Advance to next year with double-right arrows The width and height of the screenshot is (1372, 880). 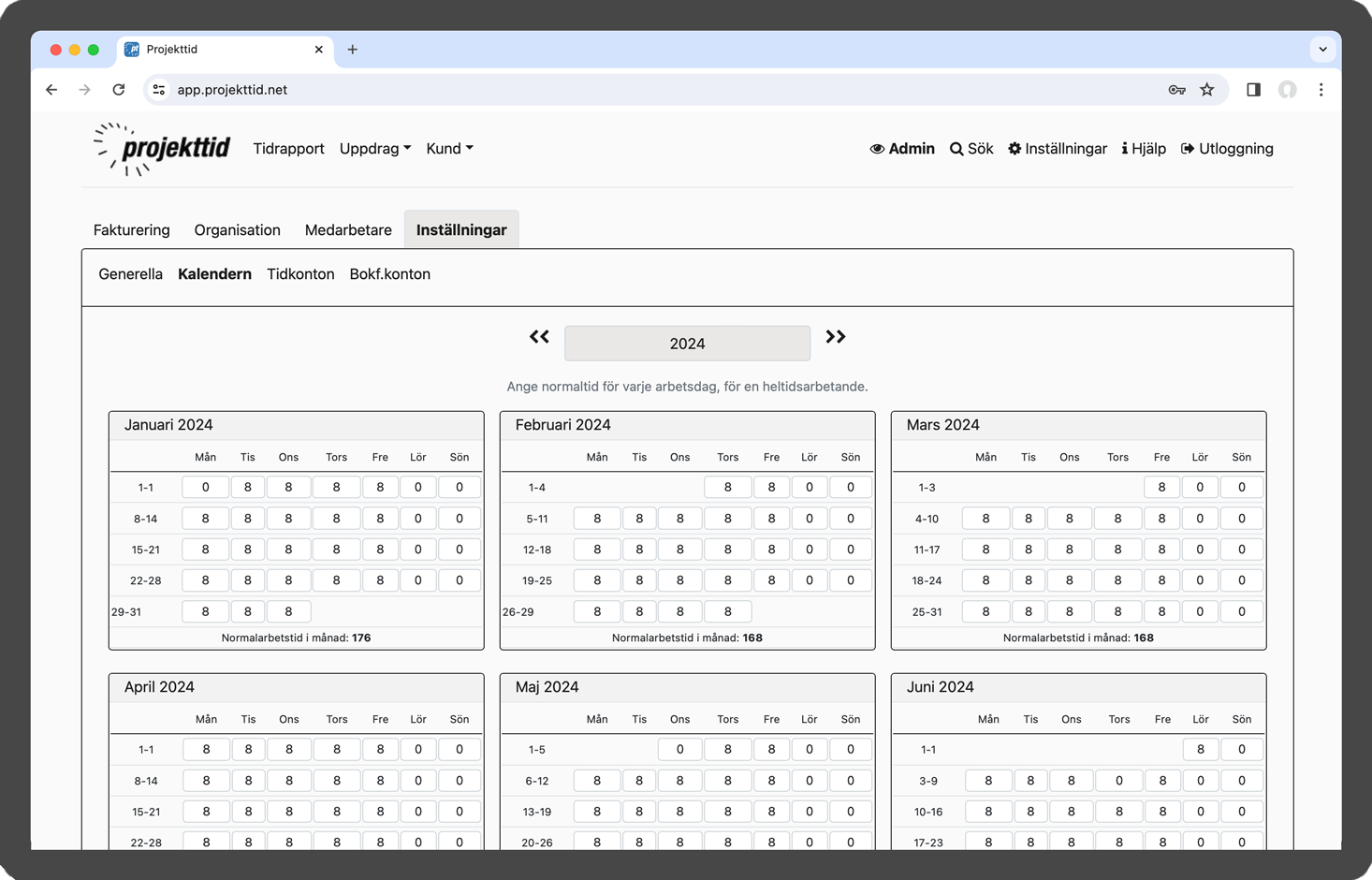pyautogui.click(x=835, y=337)
